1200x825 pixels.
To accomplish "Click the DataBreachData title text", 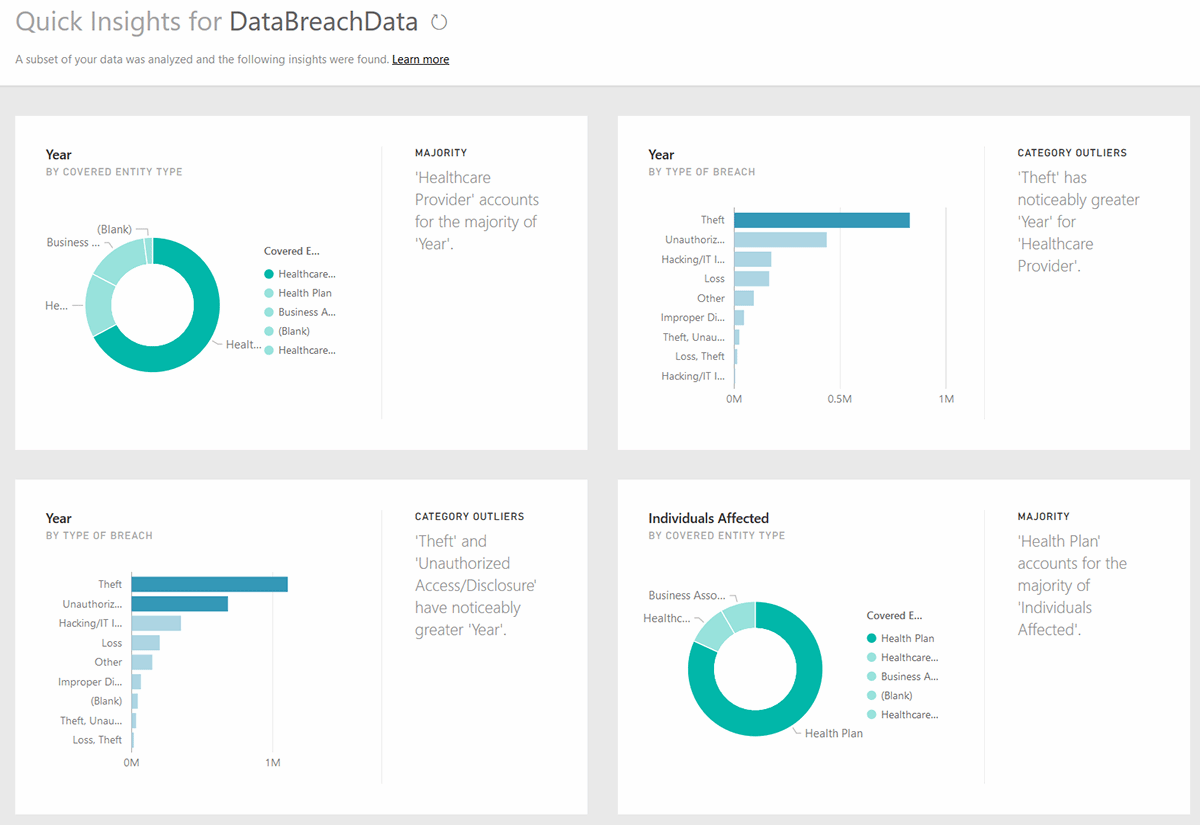I will tap(320, 21).
